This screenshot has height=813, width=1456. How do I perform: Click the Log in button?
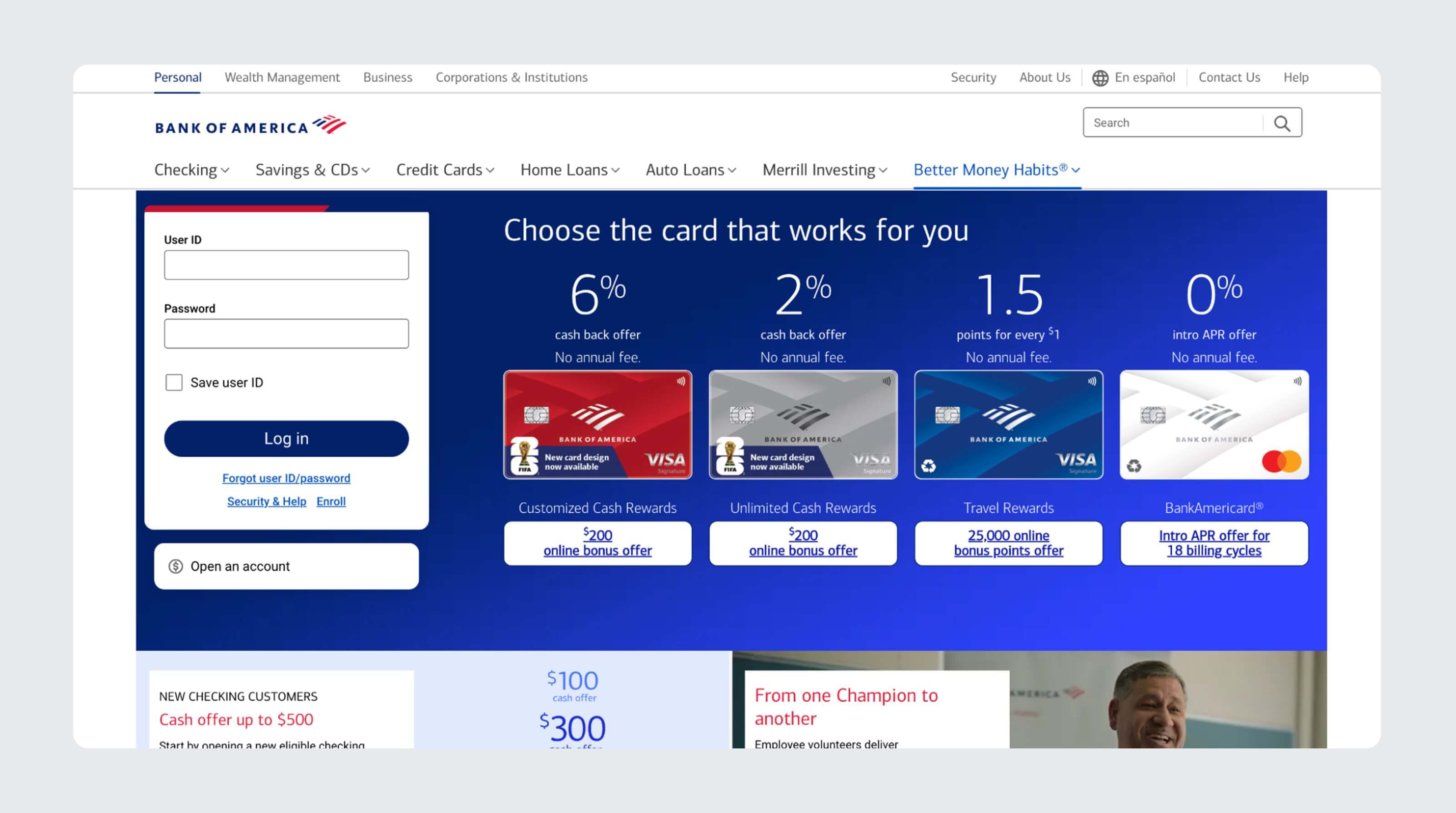286,438
